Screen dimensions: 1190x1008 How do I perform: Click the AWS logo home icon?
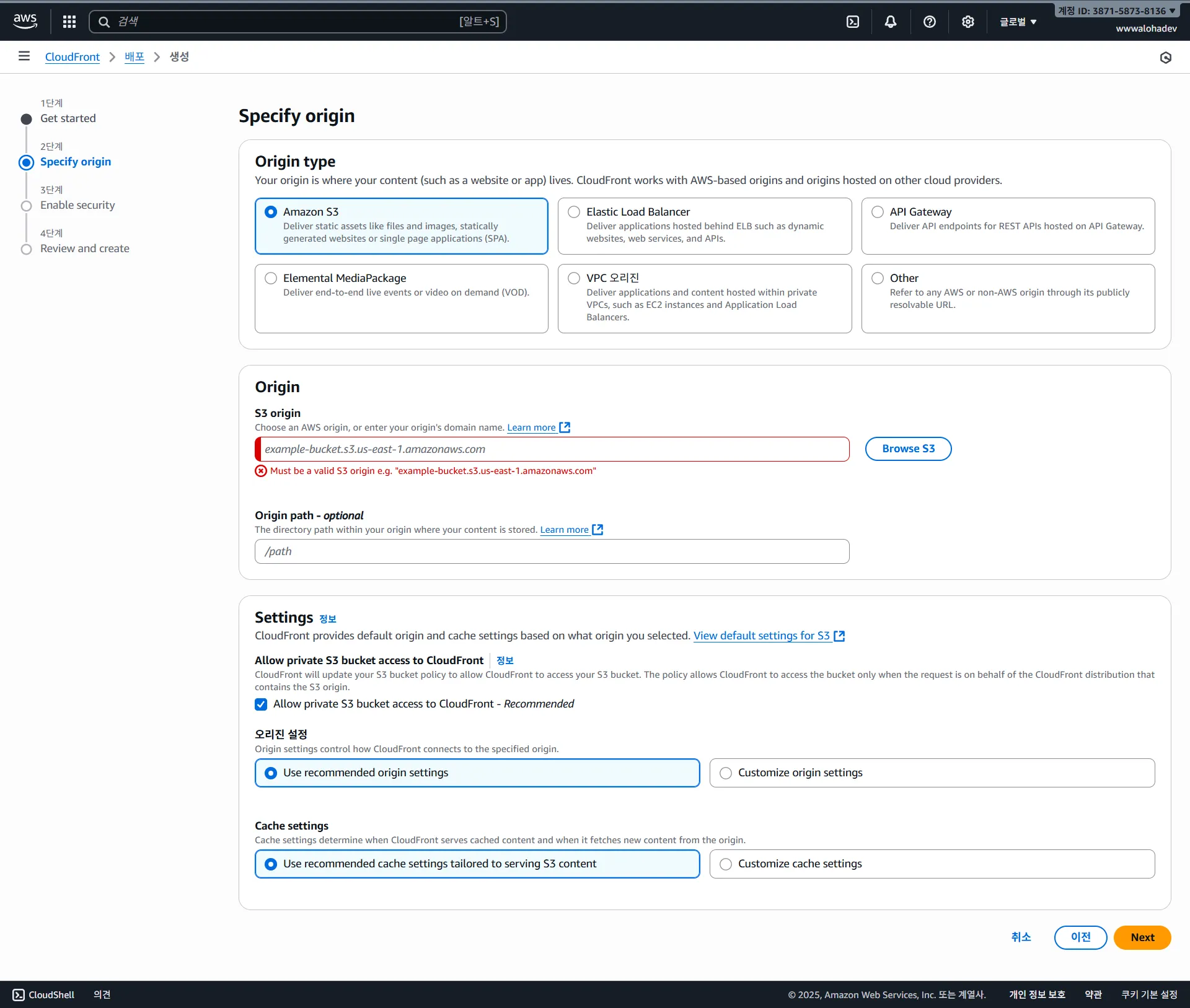(25, 21)
